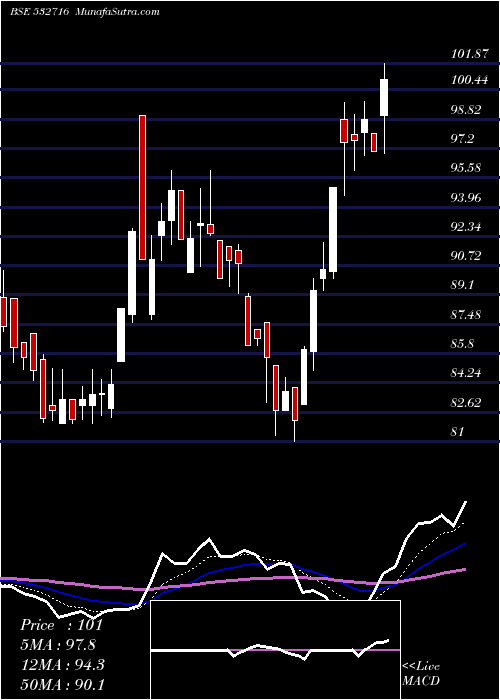Screen dimensions: 500x700
Task: Click the 85.8 price axis label
Action: tap(462, 344)
